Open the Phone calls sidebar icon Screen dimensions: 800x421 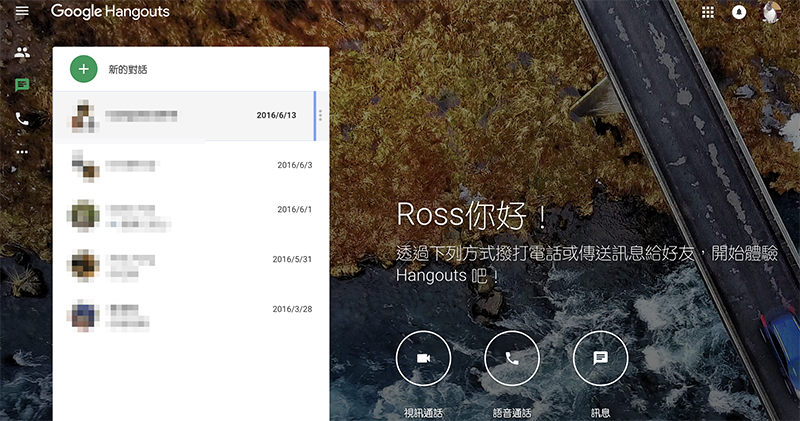22,119
